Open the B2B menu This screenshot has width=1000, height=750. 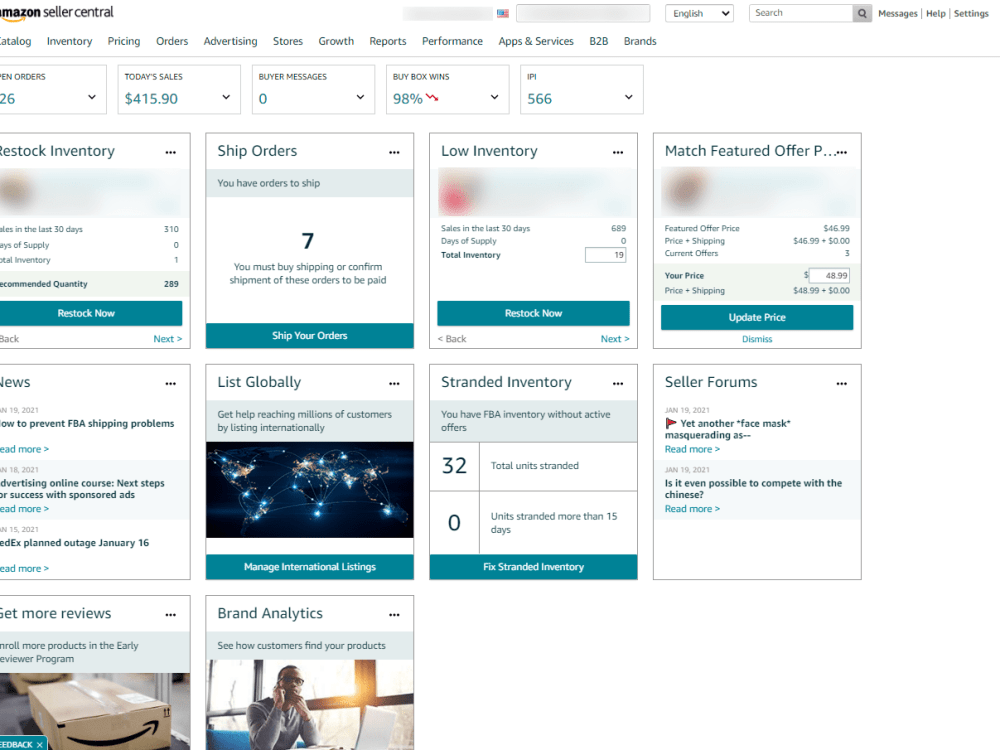[x=598, y=41]
